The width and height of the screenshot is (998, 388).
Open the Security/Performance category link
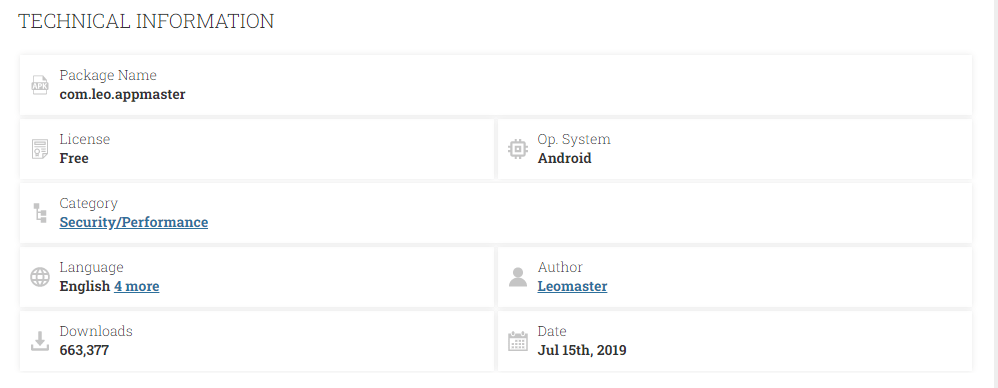pyautogui.click(x=134, y=222)
